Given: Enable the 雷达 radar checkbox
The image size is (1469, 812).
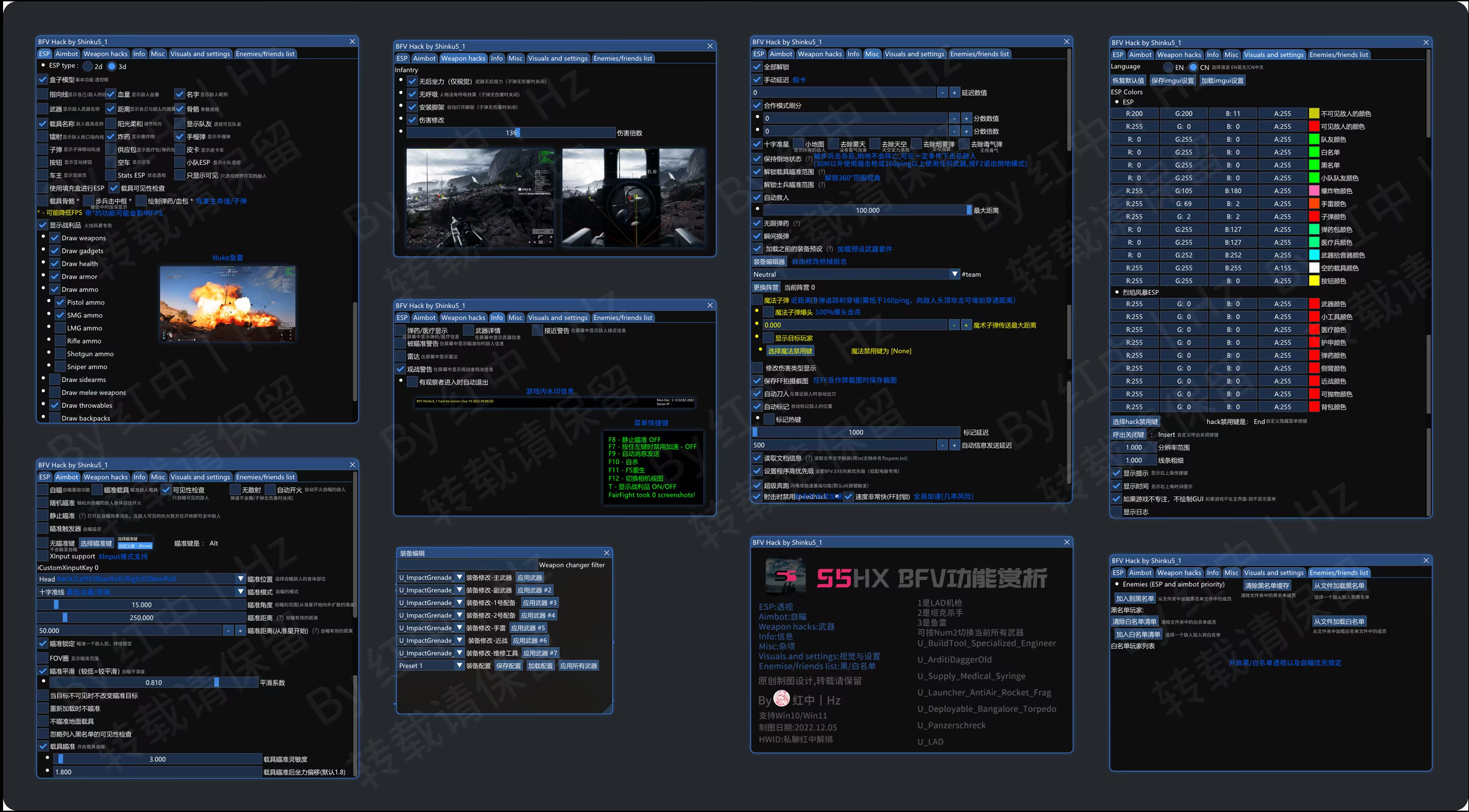Looking at the screenshot, I should (x=401, y=356).
